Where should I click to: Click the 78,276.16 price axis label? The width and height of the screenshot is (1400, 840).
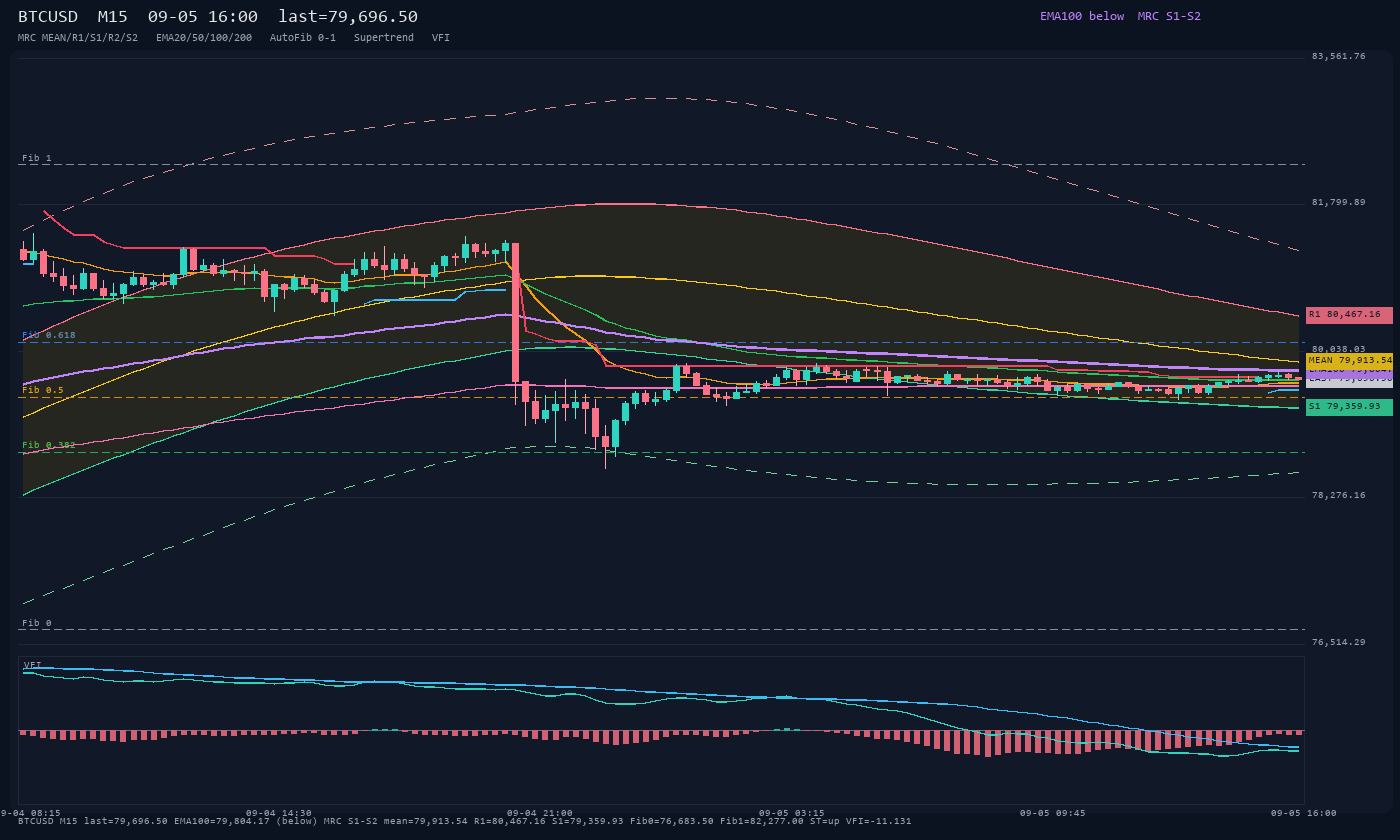[1338, 495]
